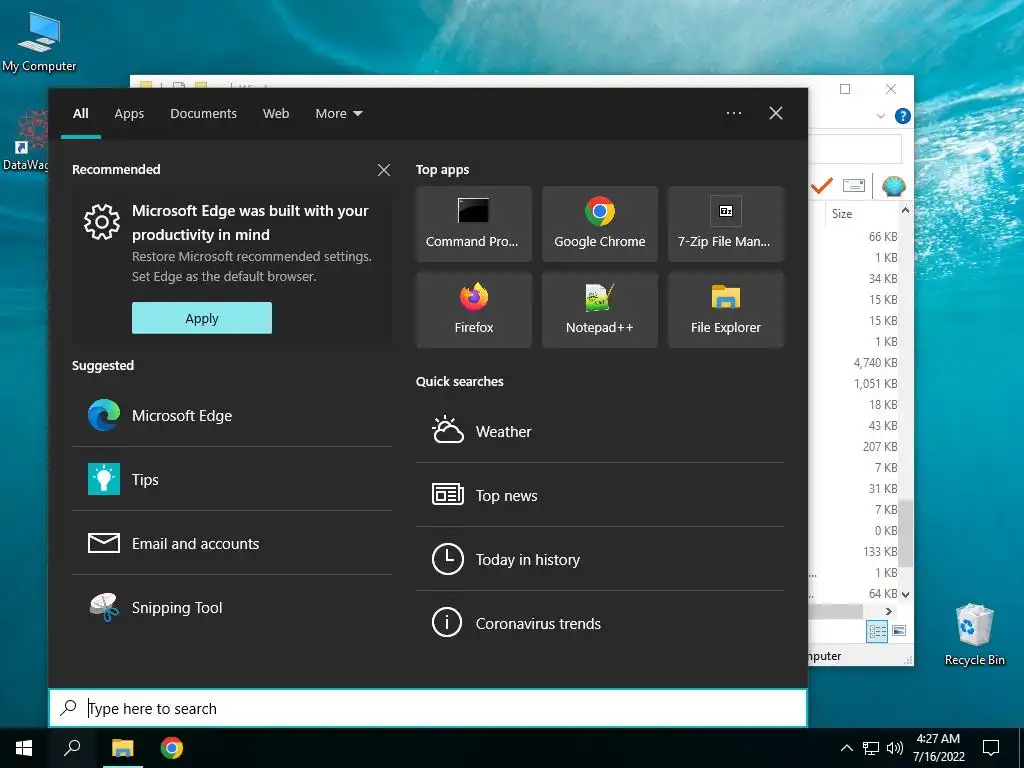Click the Windows Start button
Screen dimensions: 1024x768
(x=24, y=748)
